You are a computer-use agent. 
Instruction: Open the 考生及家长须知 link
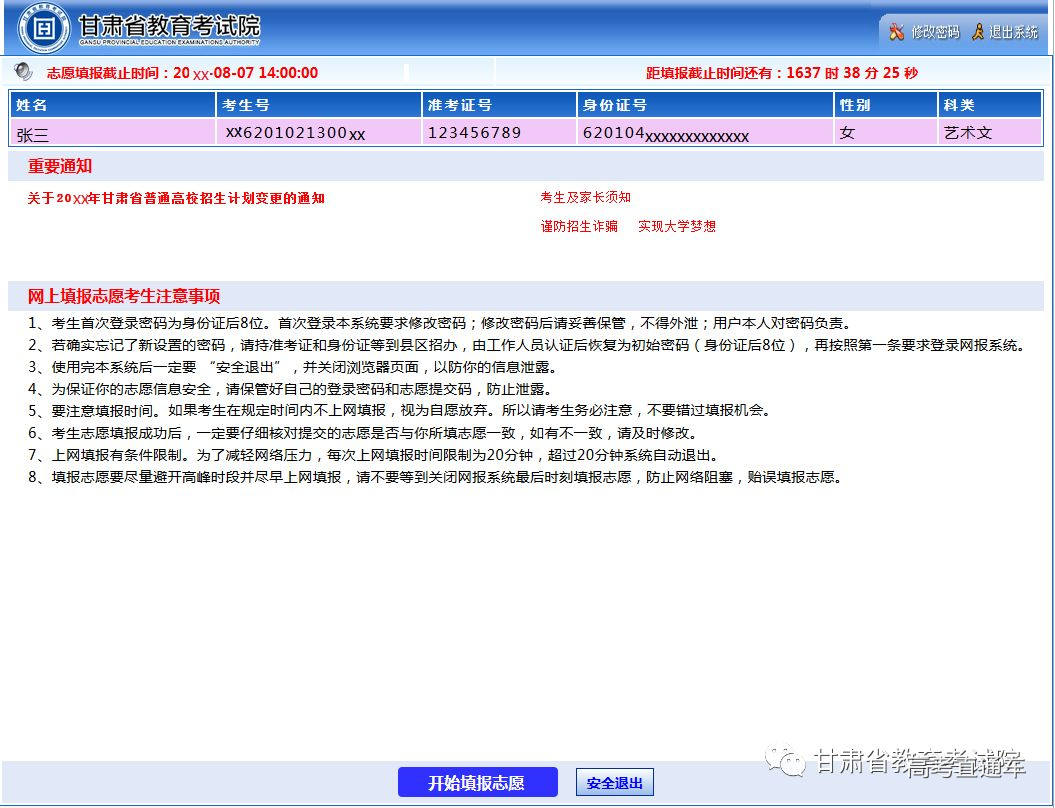pos(585,198)
